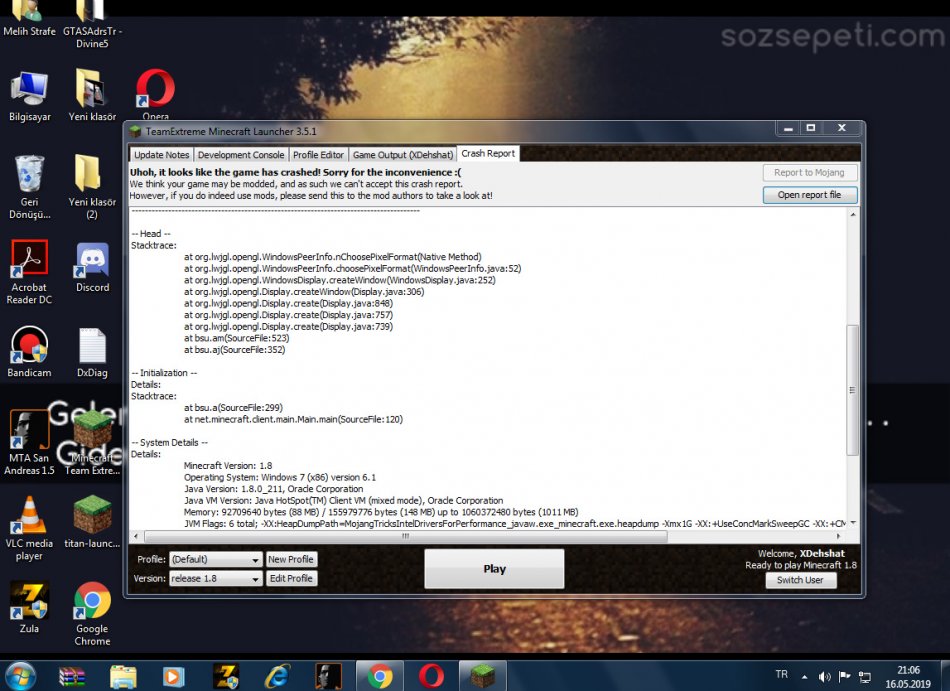Show hidden system tray icons
The image size is (950, 691).
click(x=805, y=677)
